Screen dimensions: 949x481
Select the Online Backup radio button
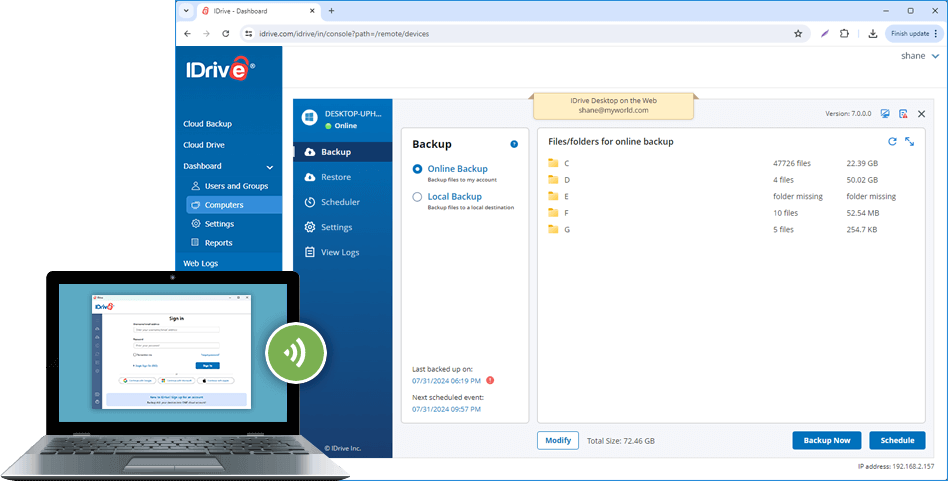pos(417,169)
